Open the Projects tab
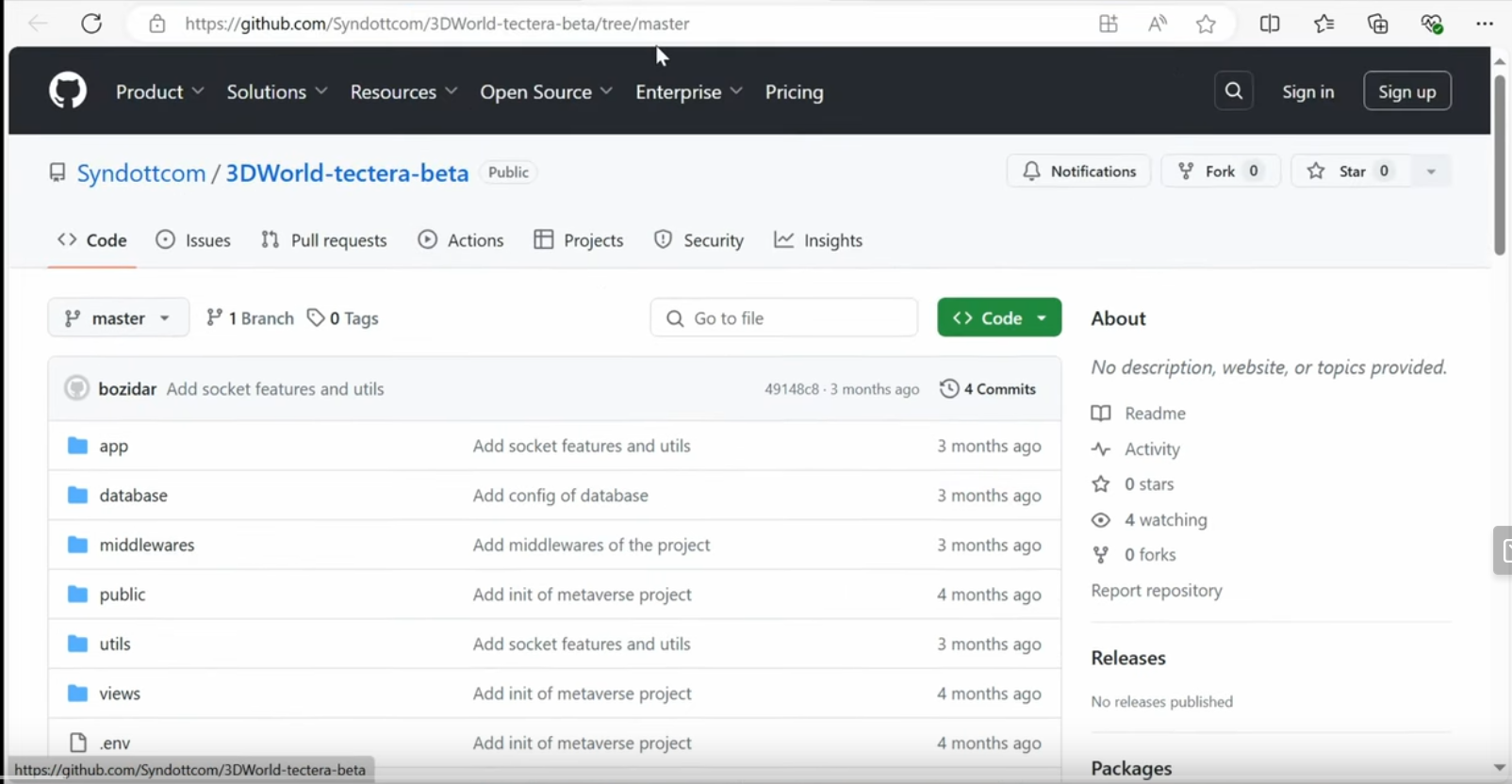The width and height of the screenshot is (1512, 784). (x=579, y=240)
